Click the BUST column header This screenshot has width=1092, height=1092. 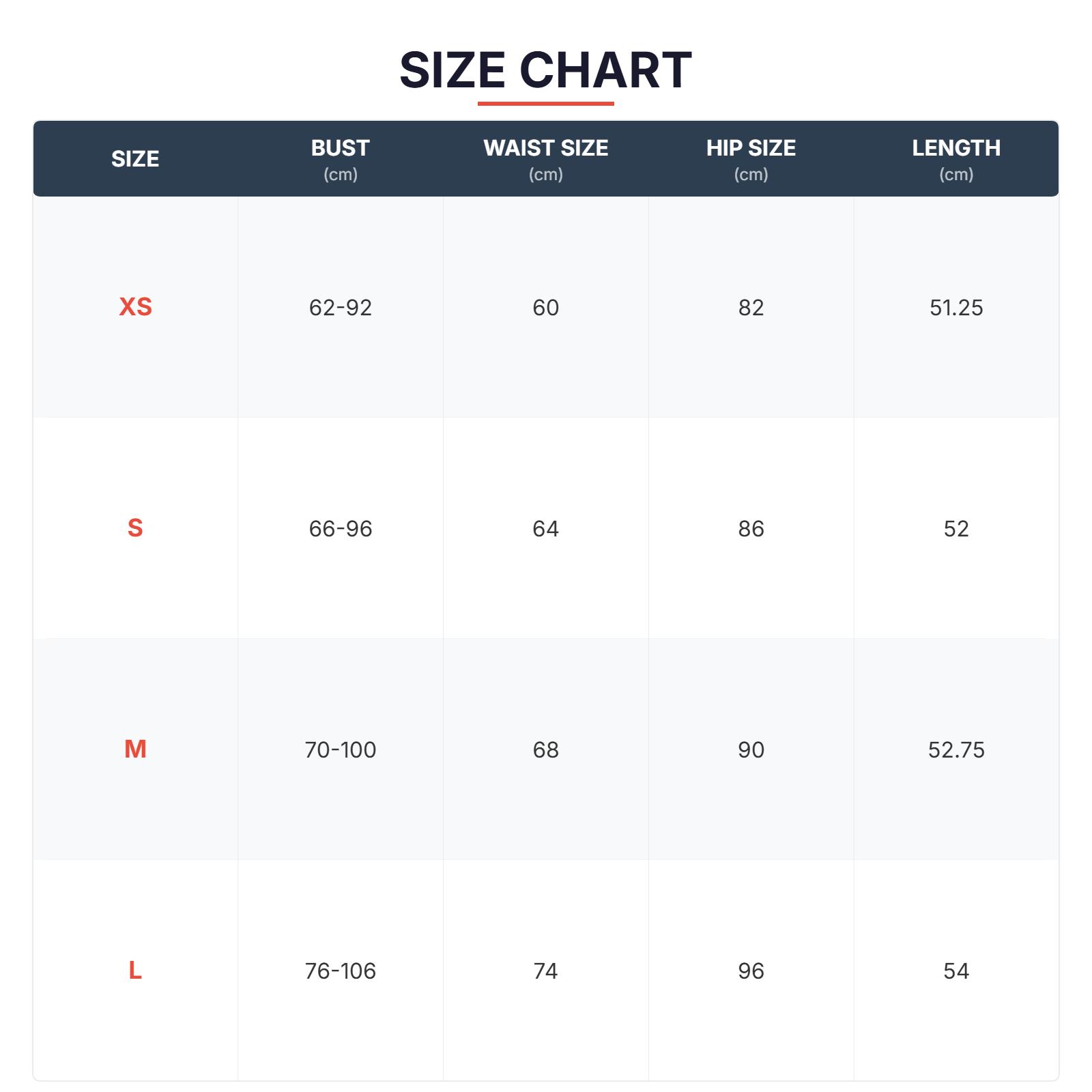[x=340, y=159]
